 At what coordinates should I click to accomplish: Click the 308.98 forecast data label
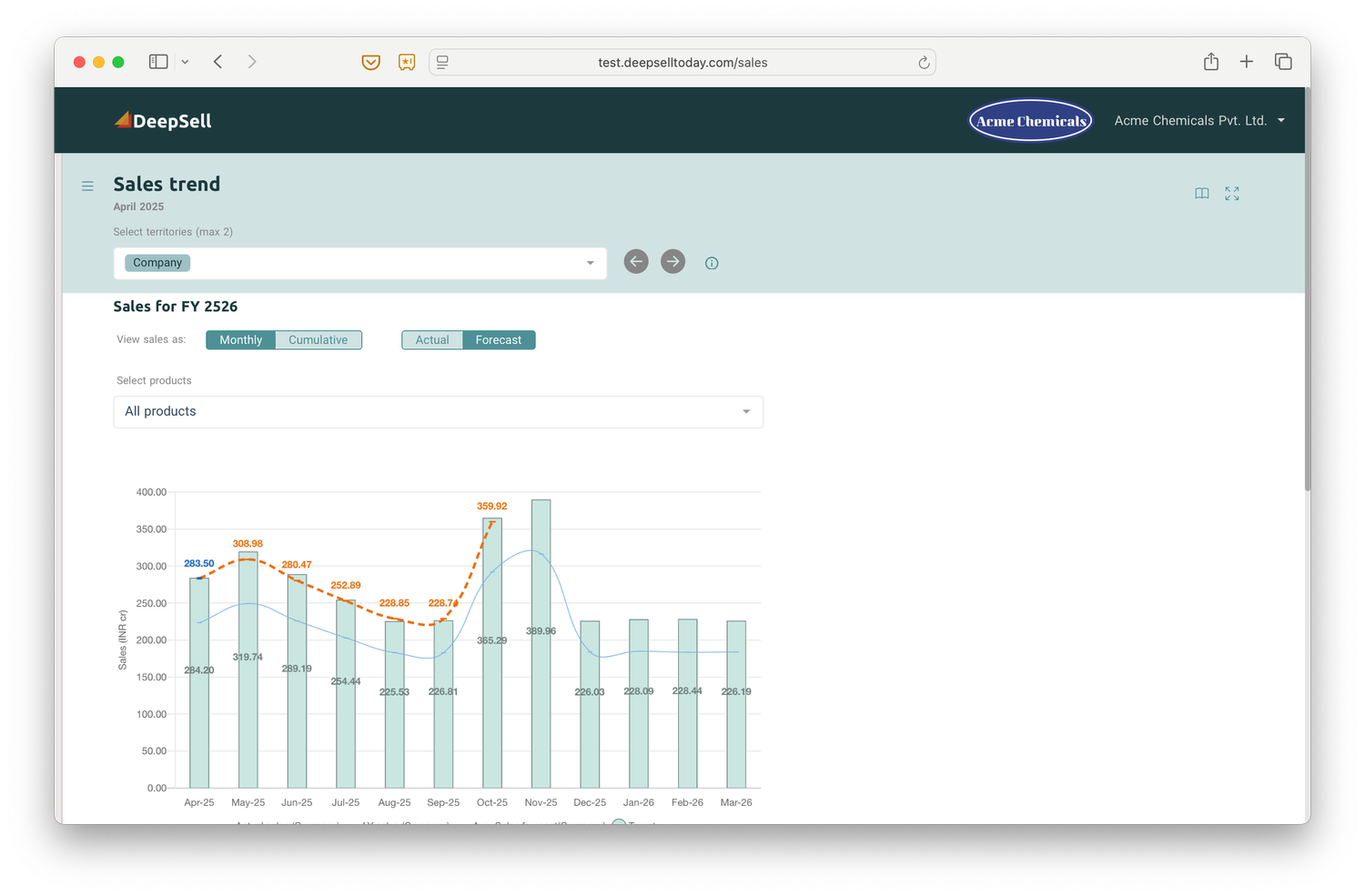coord(248,543)
